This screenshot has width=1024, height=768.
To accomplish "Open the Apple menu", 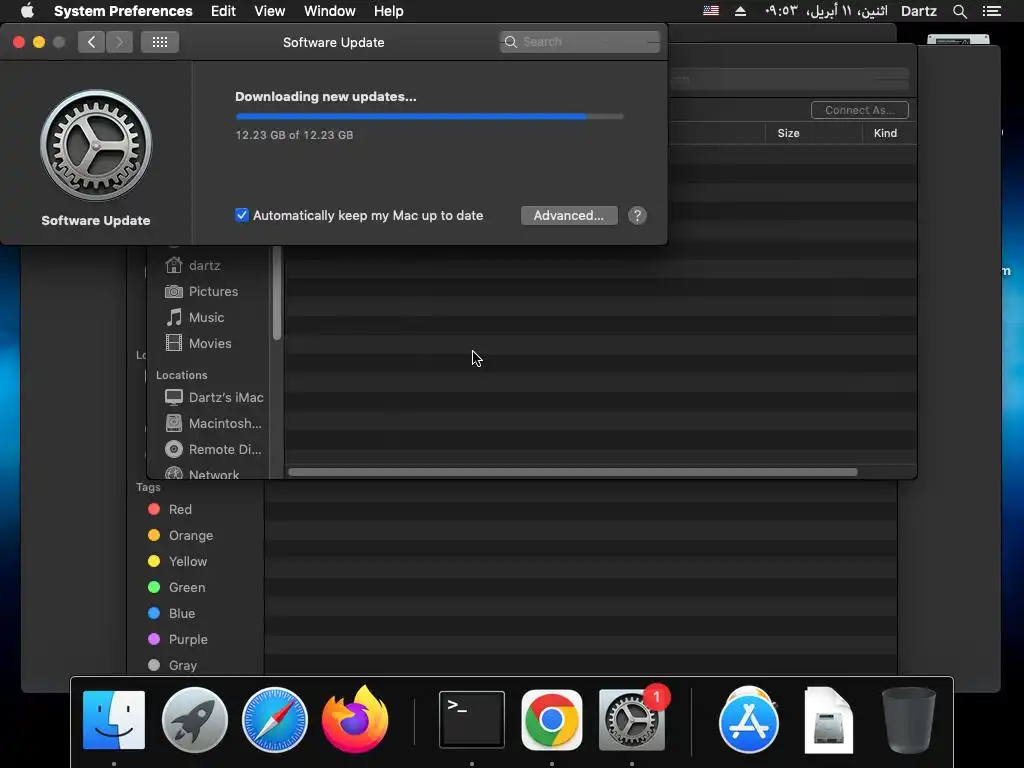I will [x=27, y=11].
